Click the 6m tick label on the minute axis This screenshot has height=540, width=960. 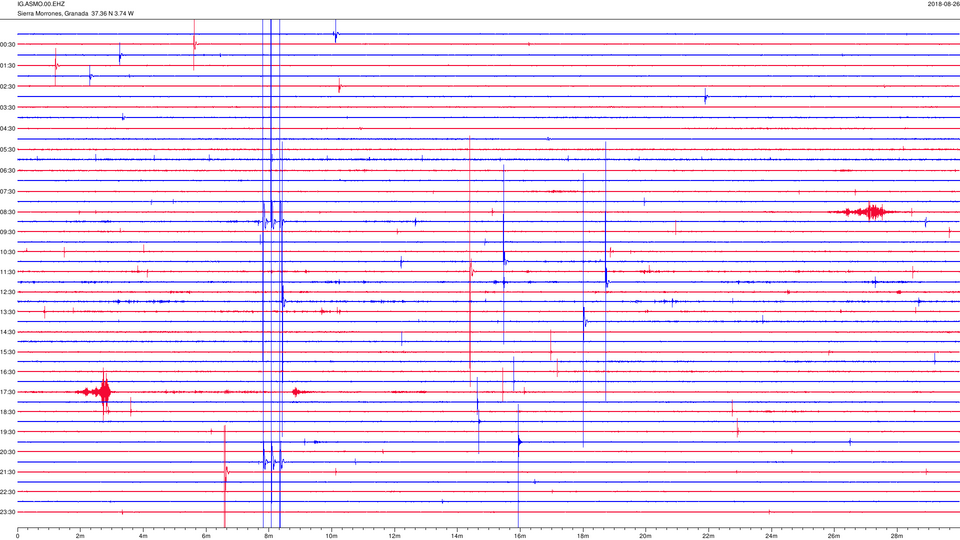206,536
